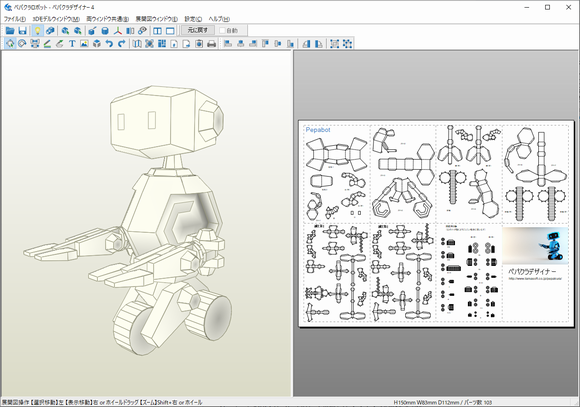Enable the 自動 checkbox
The width and height of the screenshot is (580, 407).
(222, 31)
